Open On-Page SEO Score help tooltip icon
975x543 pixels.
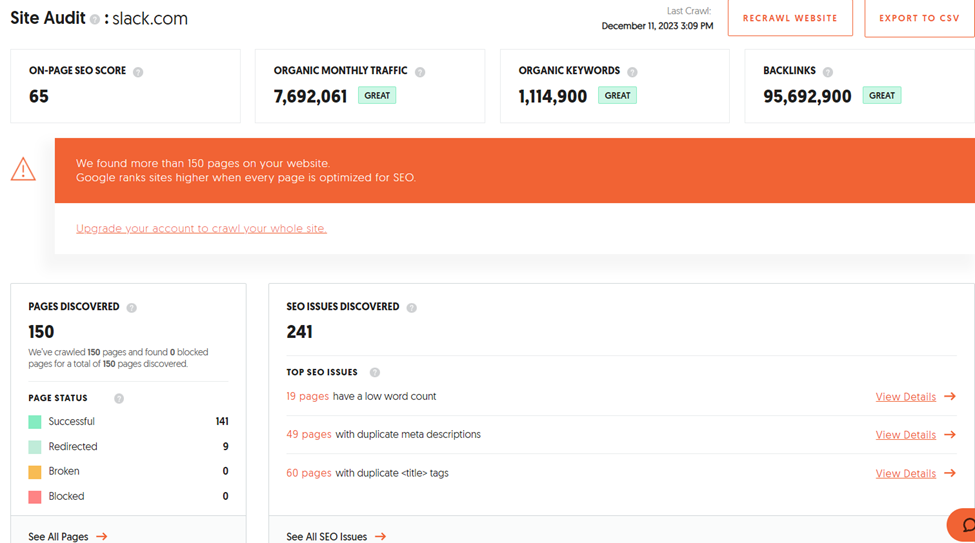click(x=138, y=72)
